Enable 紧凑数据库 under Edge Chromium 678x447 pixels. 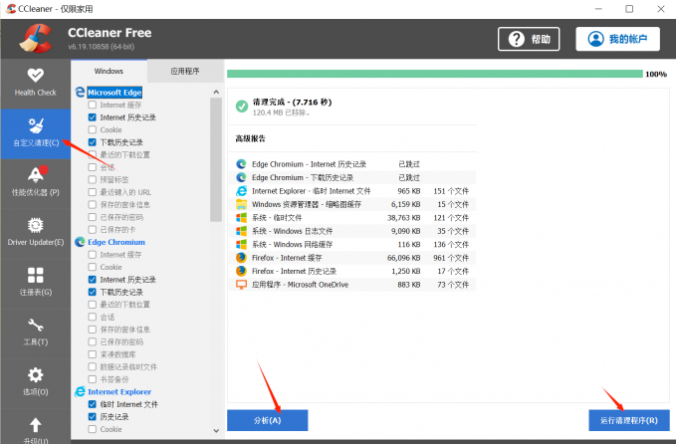[92, 354]
